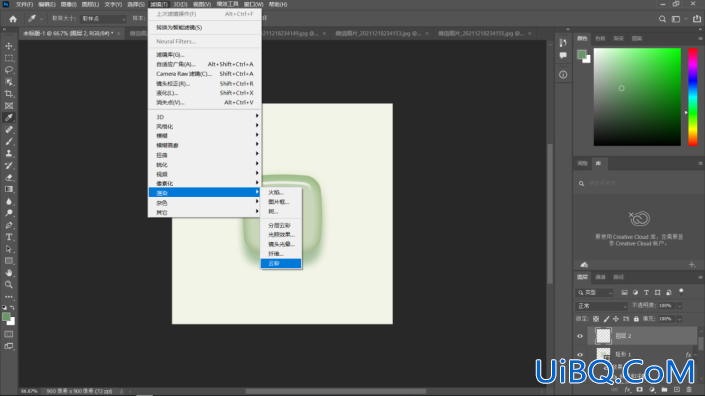The width and height of the screenshot is (705, 396).
Task: Open the opacity 100% dropdown arrow
Action: pos(679,306)
